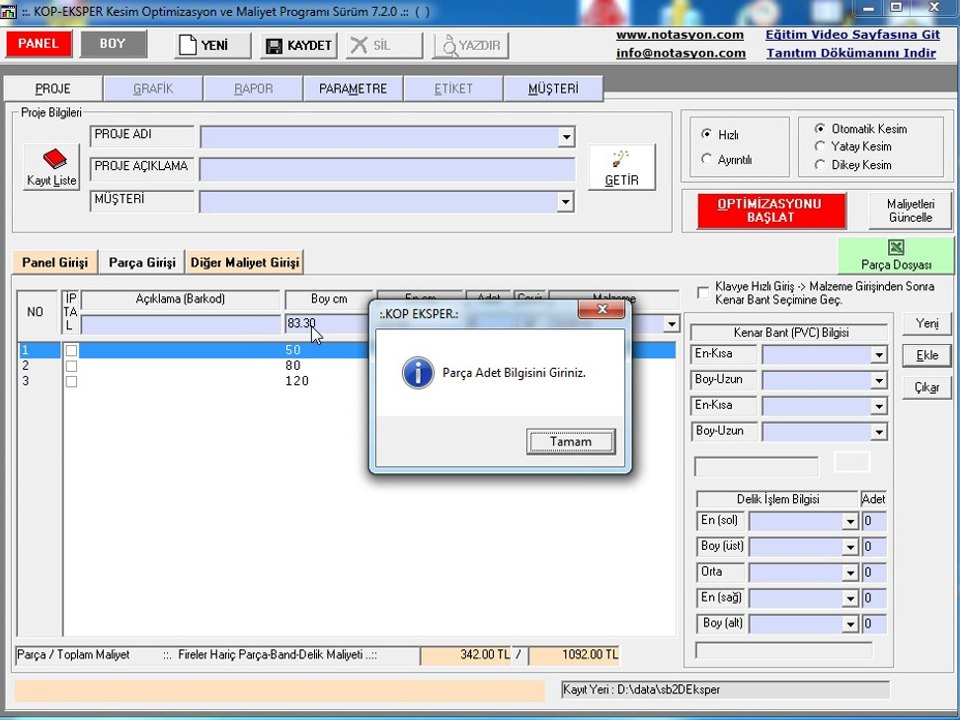Expand the Boy (alt) hole dropdown
Screen dimensions: 960x720
click(850, 624)
